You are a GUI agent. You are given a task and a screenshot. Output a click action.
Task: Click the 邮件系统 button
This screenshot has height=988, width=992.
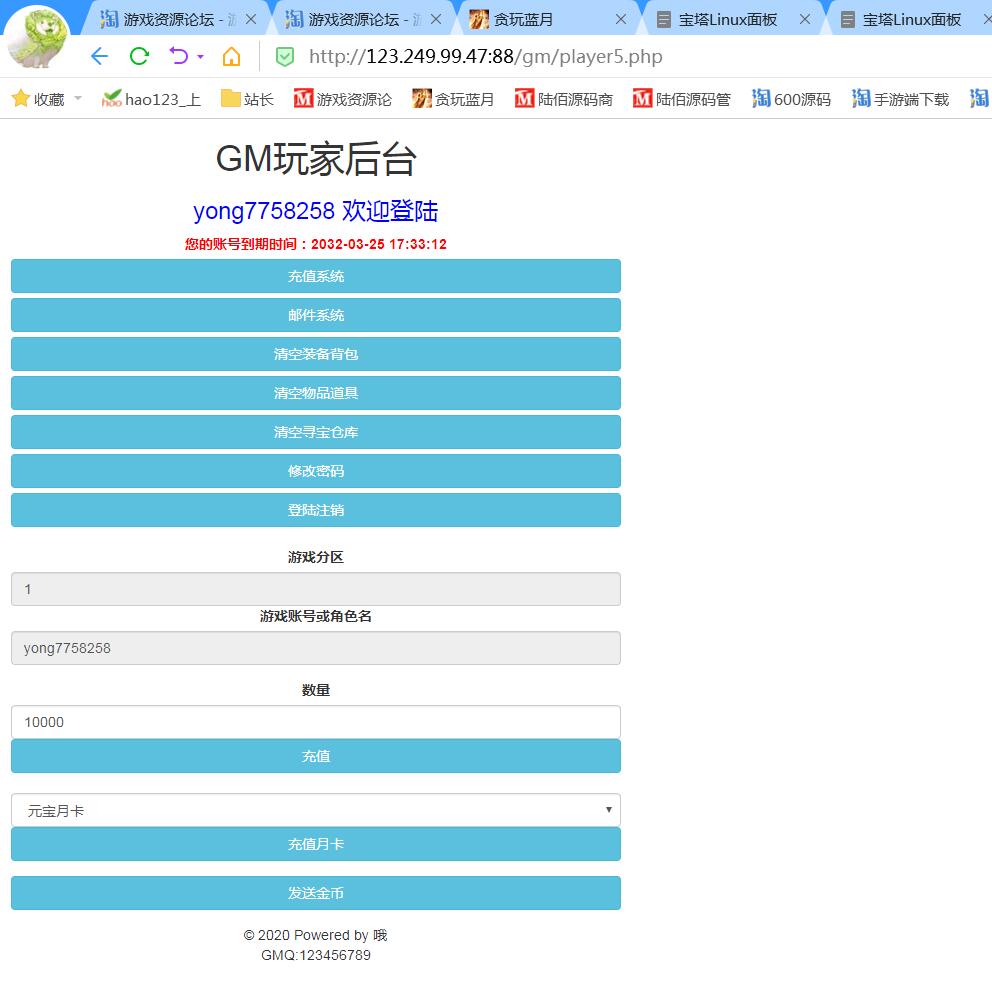point(315,315)
